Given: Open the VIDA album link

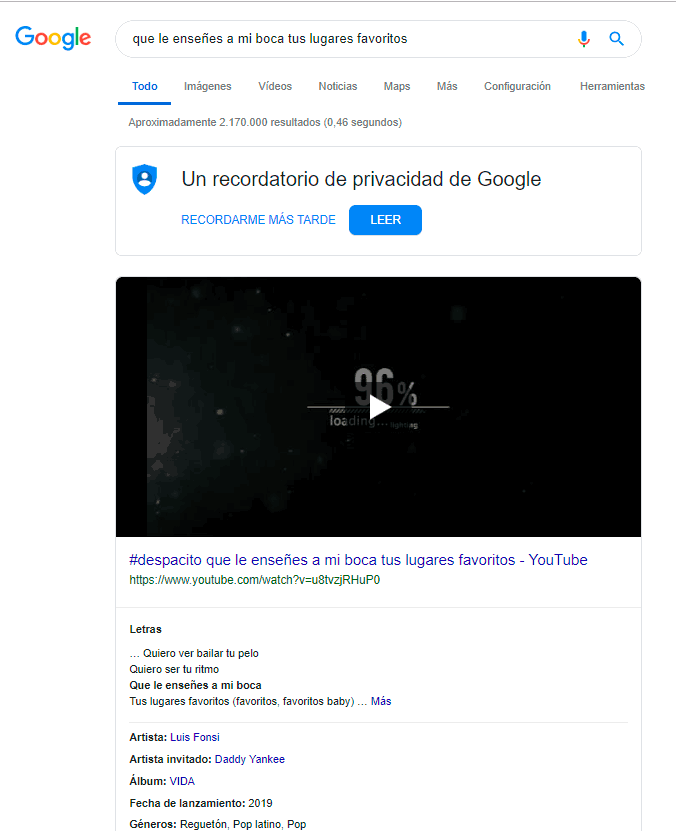Looking at the screenshot, I should click(x=182, y=781).
